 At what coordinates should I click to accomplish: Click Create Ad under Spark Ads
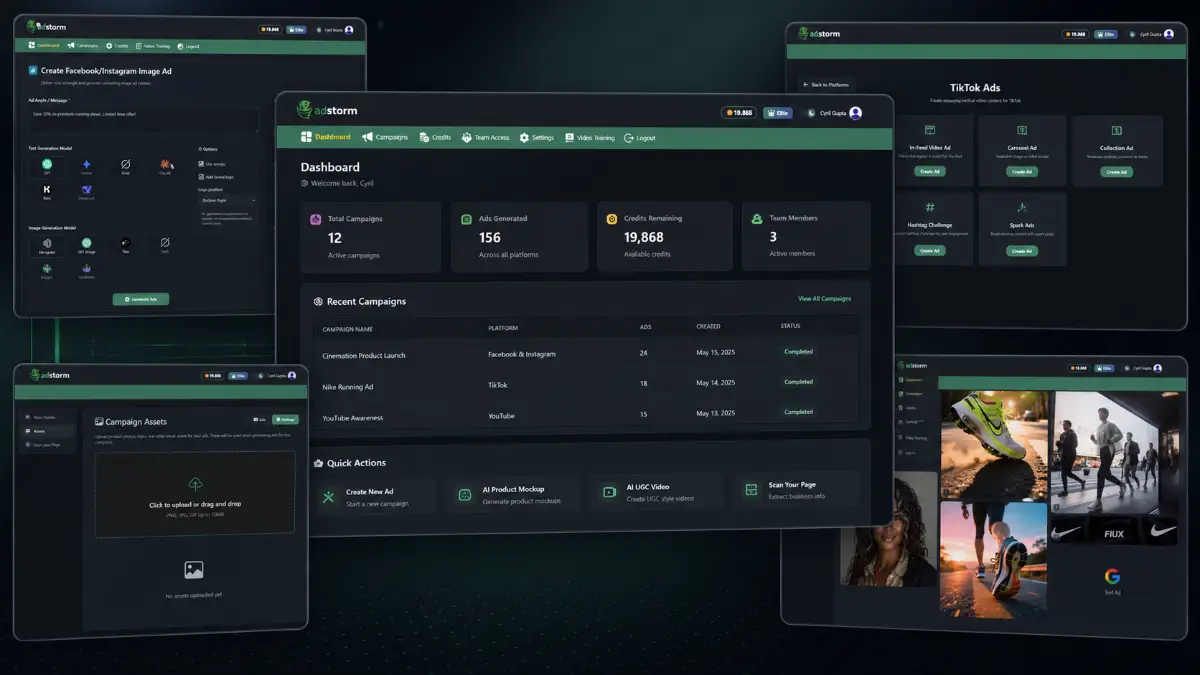click(x=1021, y=251)
